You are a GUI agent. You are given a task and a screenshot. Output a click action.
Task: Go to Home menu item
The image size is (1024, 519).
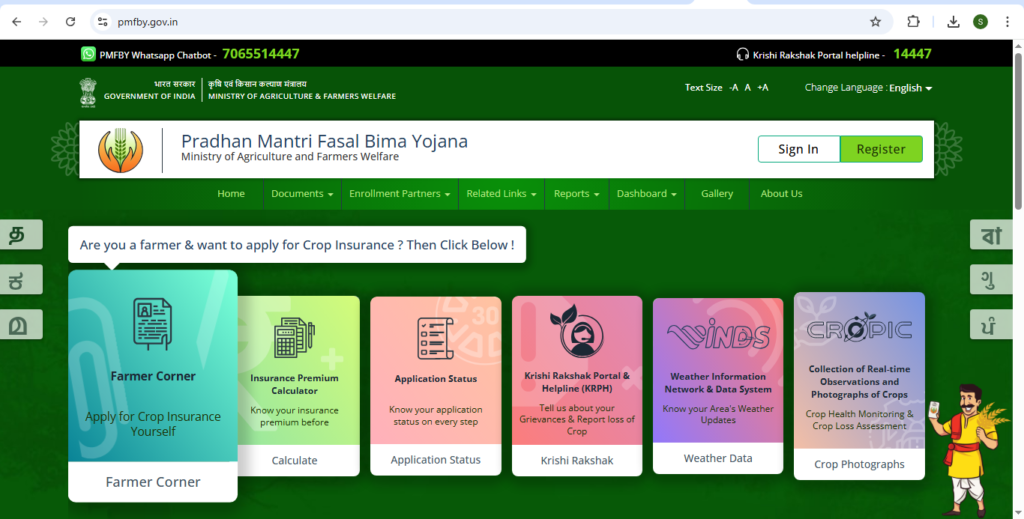pos(231,194)
